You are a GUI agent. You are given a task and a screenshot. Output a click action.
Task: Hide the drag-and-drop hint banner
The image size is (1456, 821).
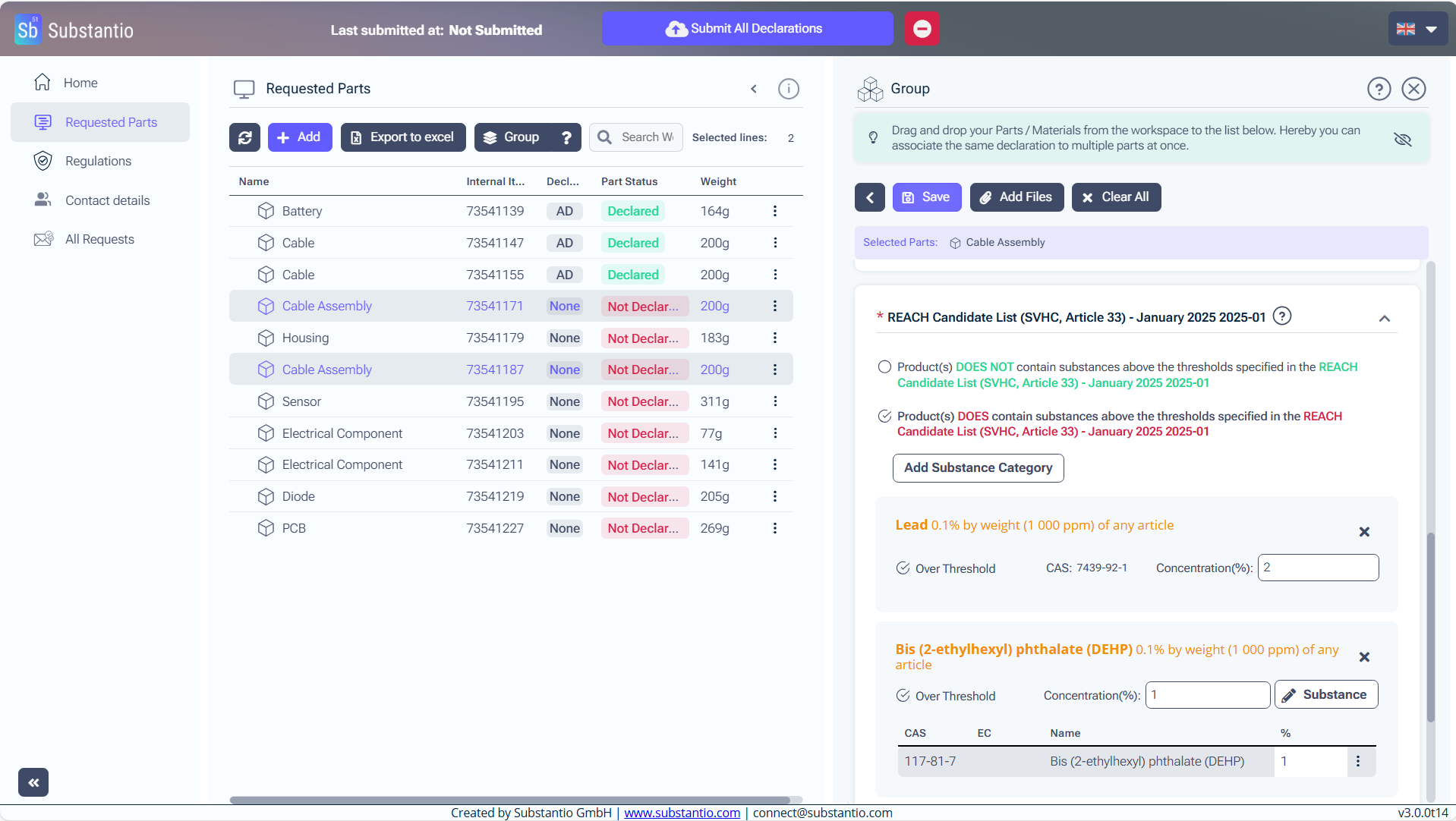[x=1402, y=139]
